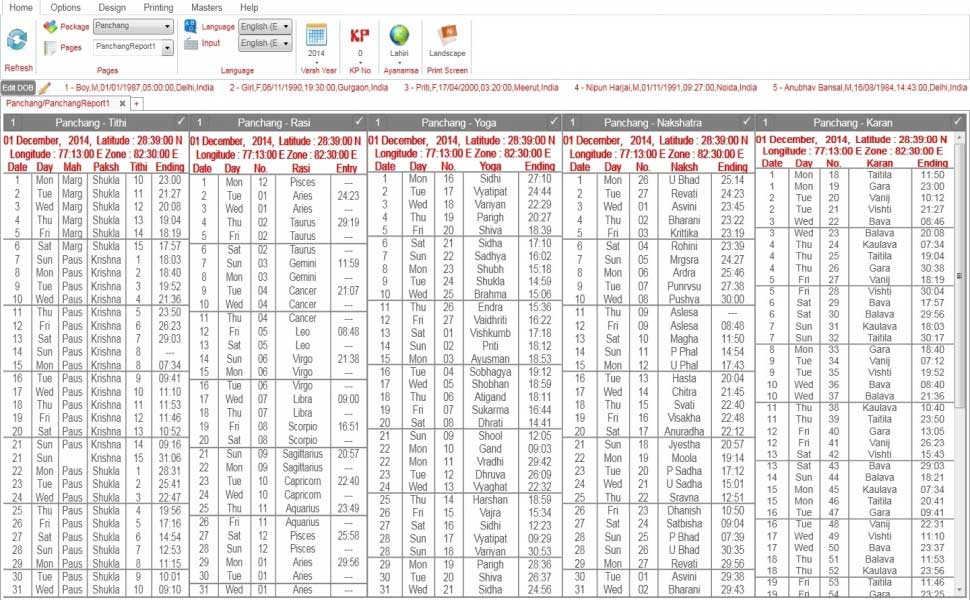970x600 pixels.
Task: Expand the 2014 Varsh Year dropdown arrow
Action: tap(316, 62)
